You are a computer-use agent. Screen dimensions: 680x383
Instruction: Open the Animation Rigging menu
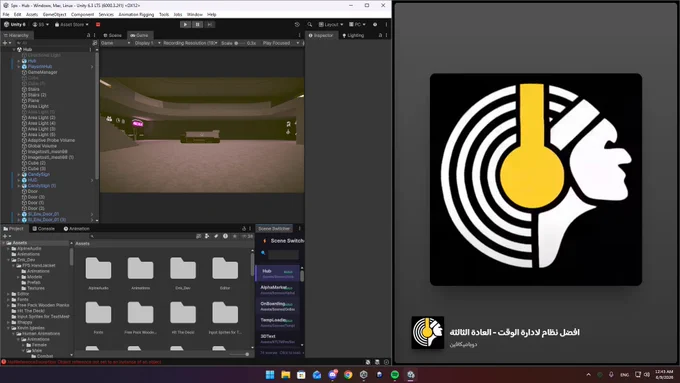pos(136,14)
